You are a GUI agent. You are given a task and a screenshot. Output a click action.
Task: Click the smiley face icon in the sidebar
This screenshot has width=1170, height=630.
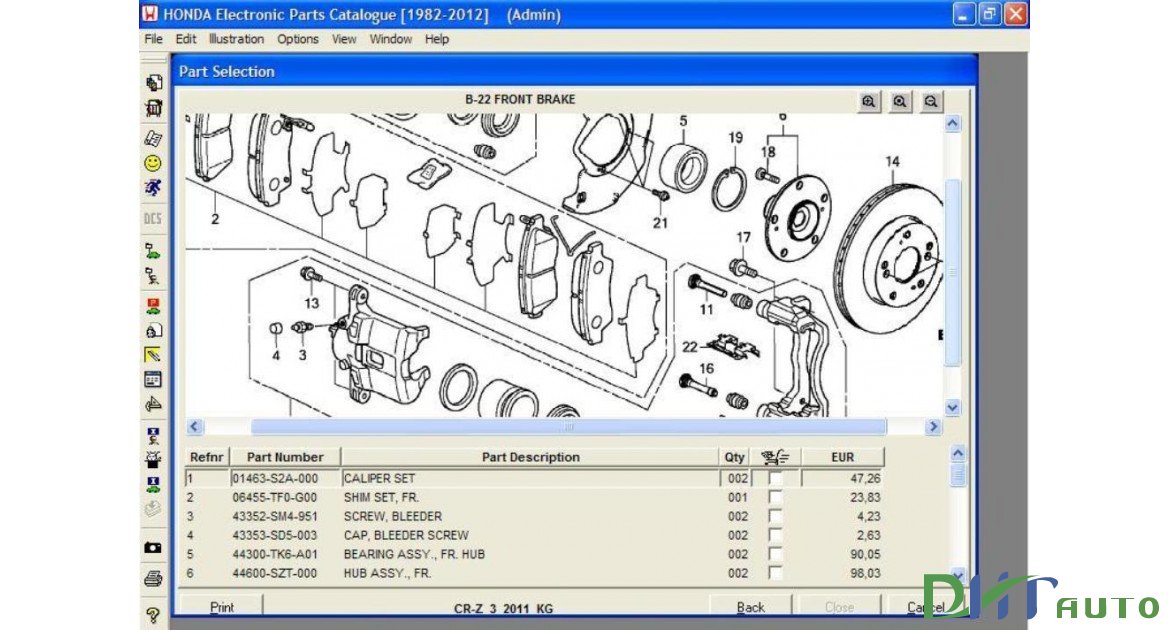(153, 161)
